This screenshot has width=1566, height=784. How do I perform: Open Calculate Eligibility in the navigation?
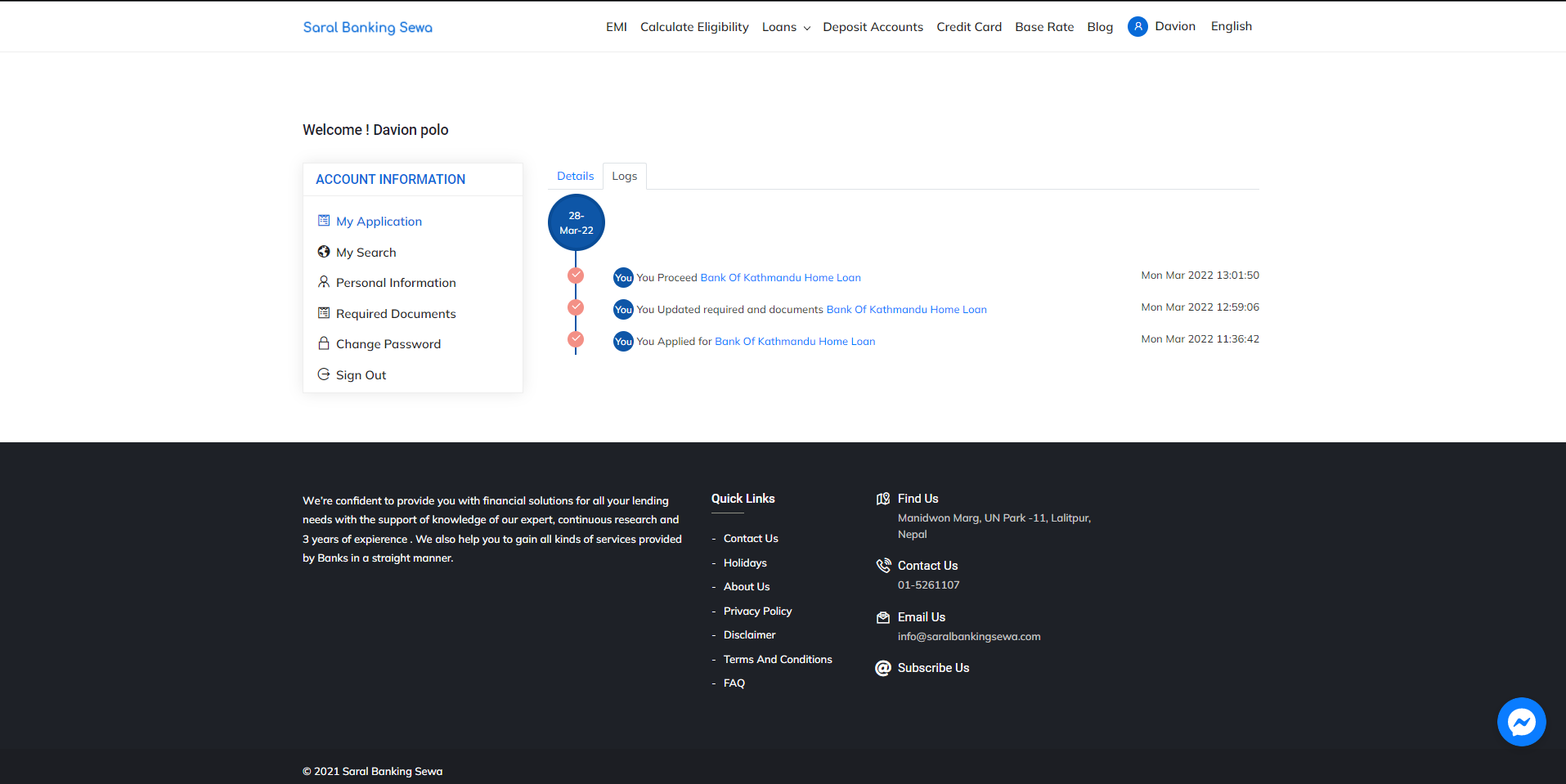click(694, 27)
